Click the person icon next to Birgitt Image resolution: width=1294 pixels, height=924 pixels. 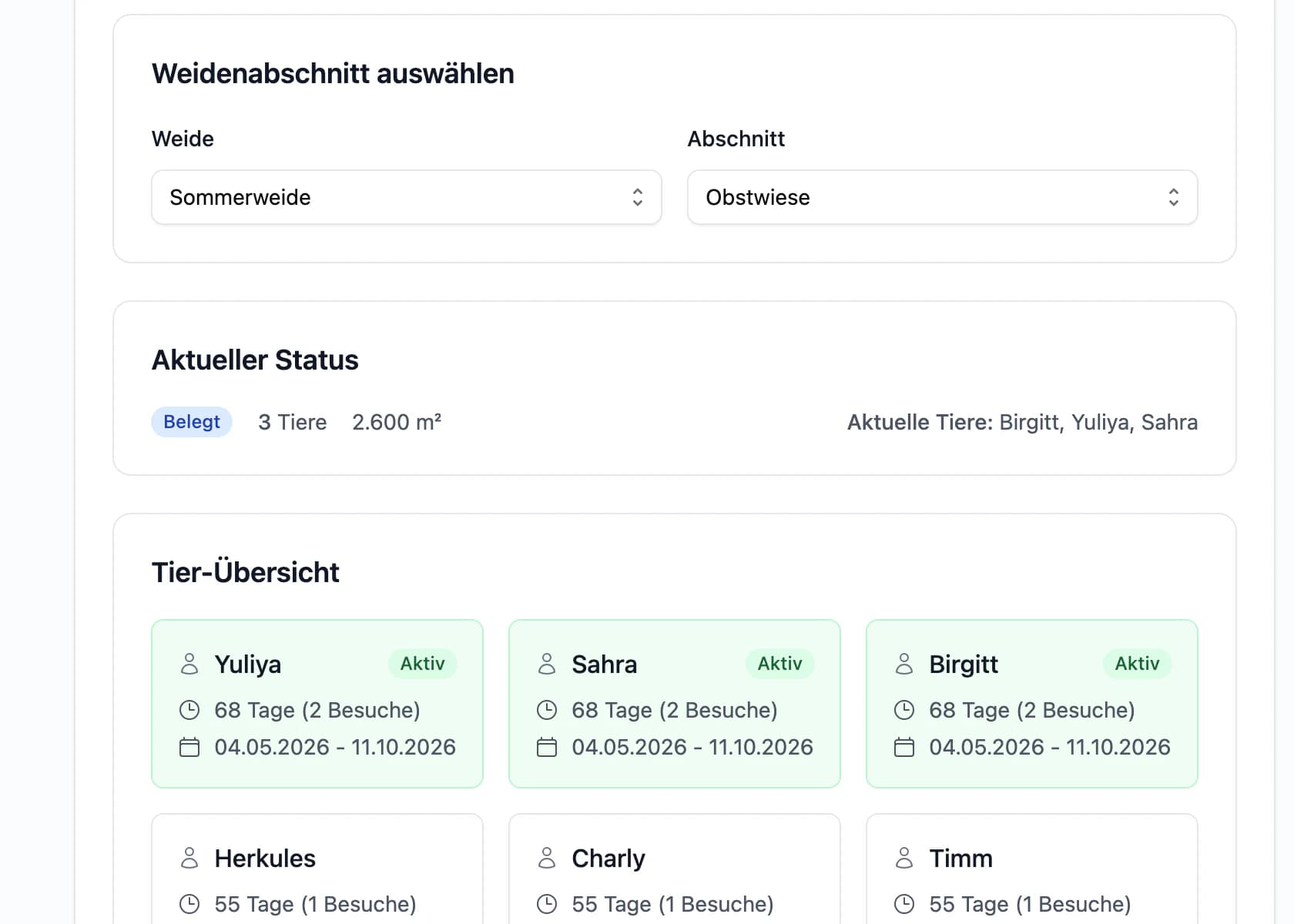(x=904, y=664)
